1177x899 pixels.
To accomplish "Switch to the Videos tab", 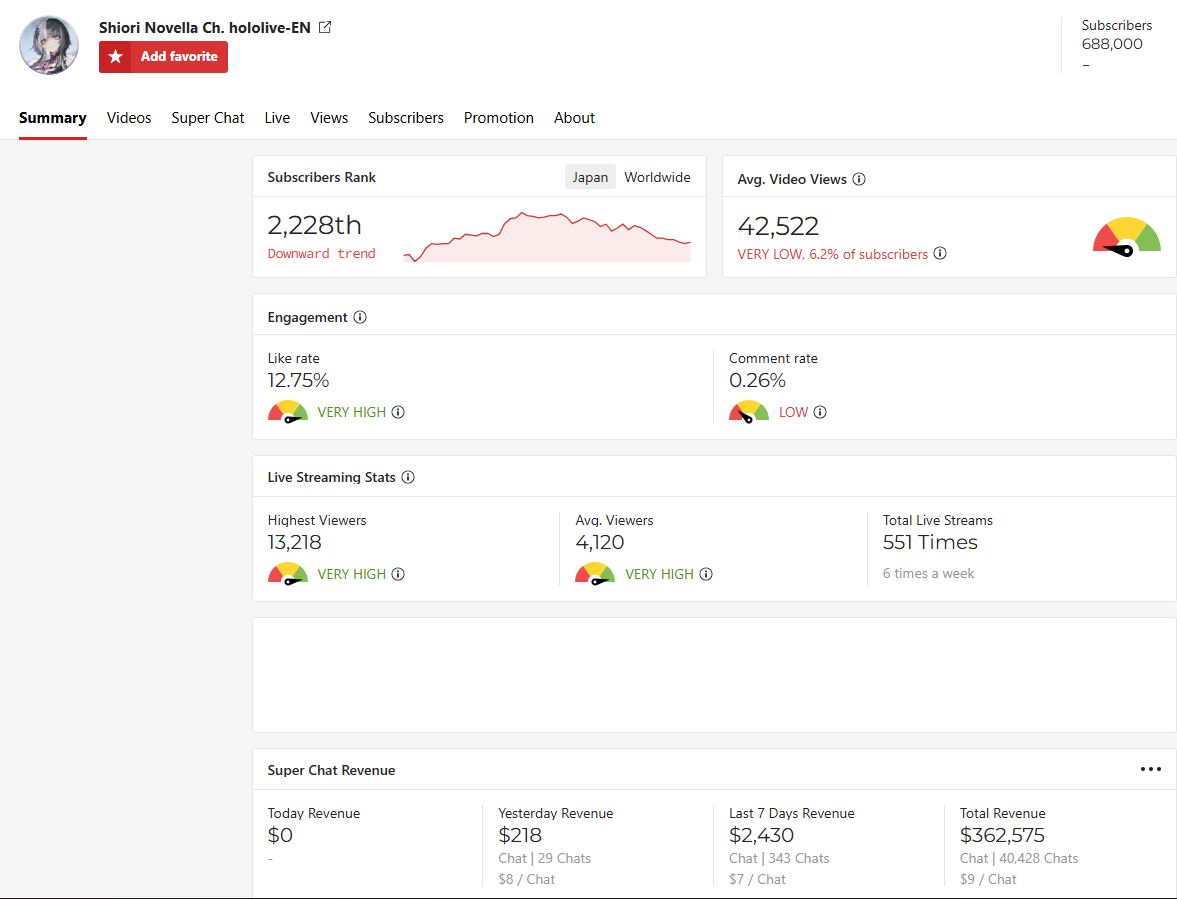I will tap(129, 118).
